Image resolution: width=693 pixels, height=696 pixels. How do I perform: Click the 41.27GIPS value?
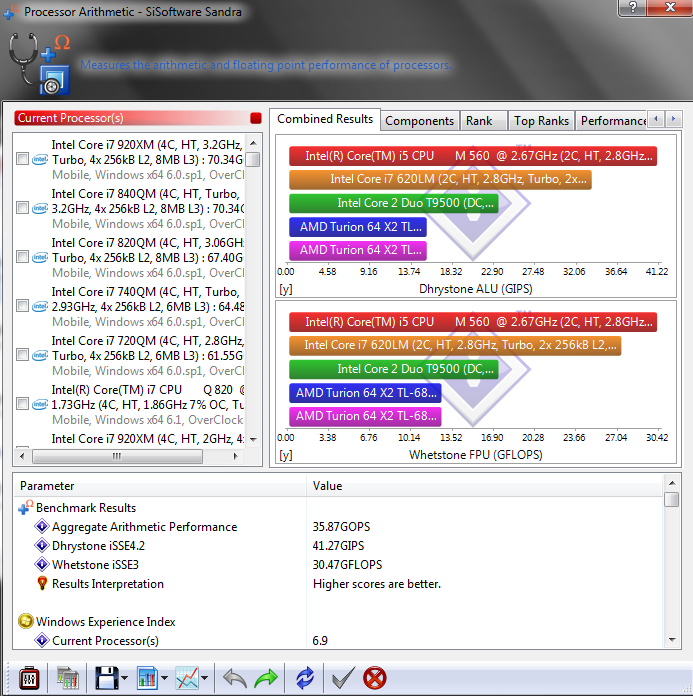coord(338,546)
